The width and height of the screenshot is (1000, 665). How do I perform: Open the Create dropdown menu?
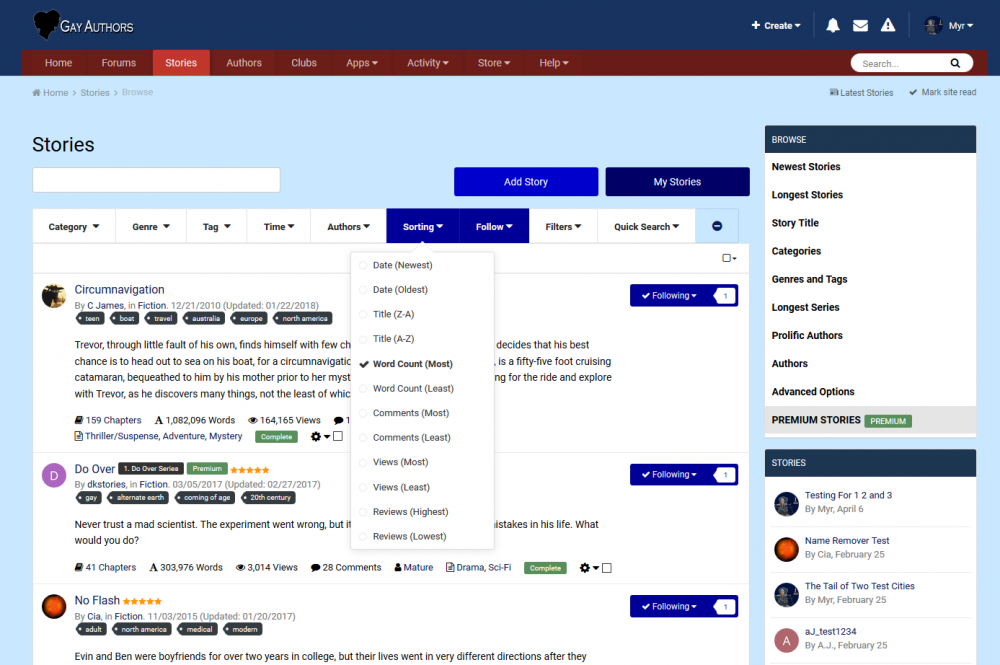click(776, 26)
